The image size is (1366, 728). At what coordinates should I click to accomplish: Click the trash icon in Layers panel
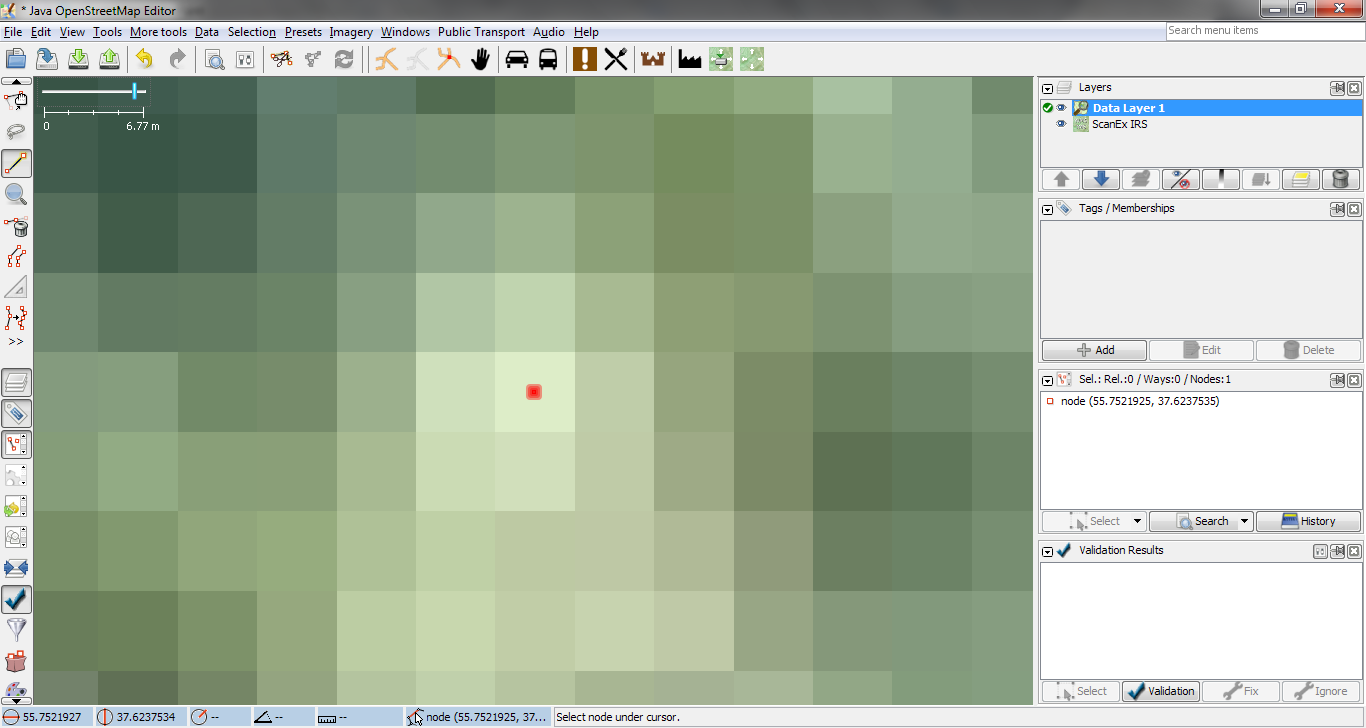tap(1341, 180)
